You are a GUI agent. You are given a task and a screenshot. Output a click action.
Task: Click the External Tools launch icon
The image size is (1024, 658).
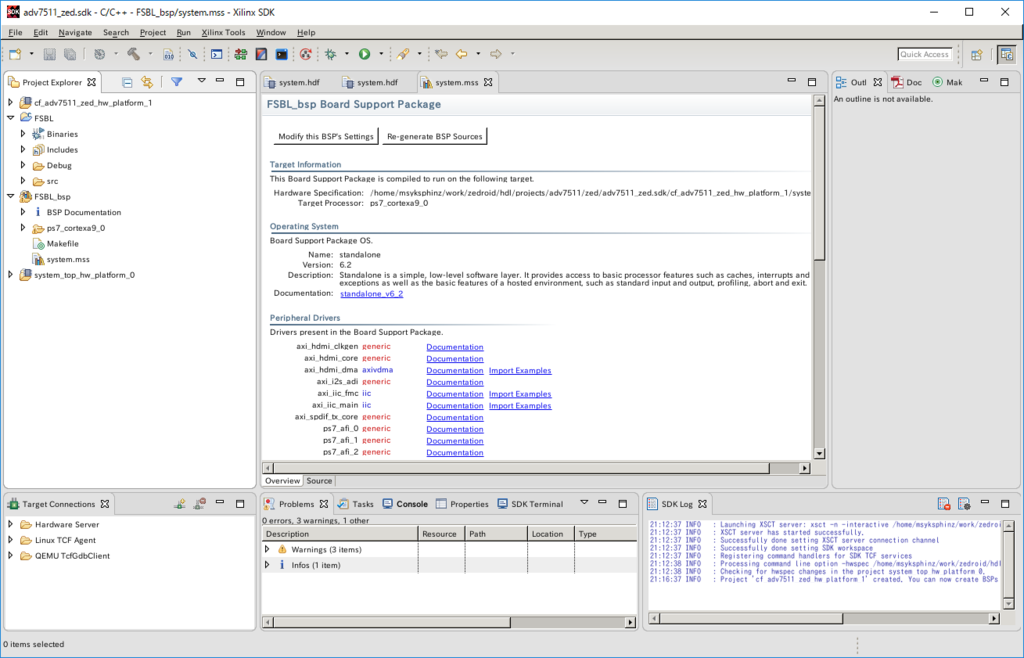point(403,55)
